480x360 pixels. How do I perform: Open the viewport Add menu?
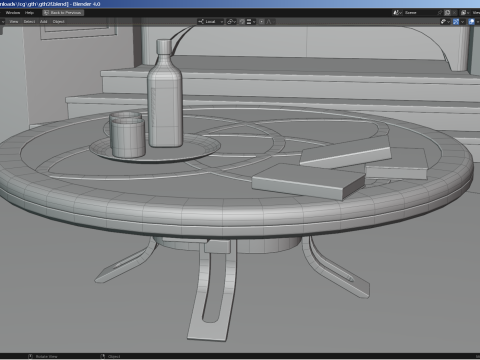point(43,22)
